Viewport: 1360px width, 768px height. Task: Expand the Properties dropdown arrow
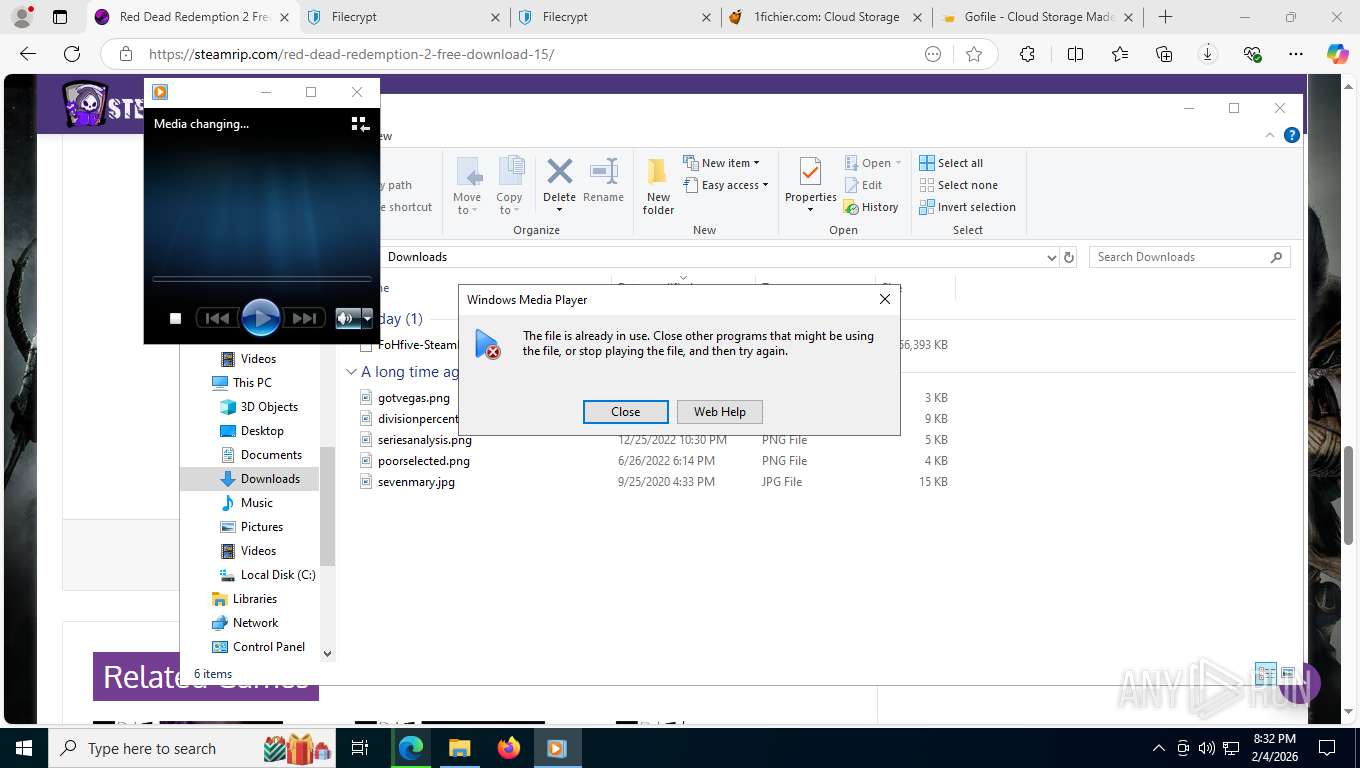coord(810,210)
